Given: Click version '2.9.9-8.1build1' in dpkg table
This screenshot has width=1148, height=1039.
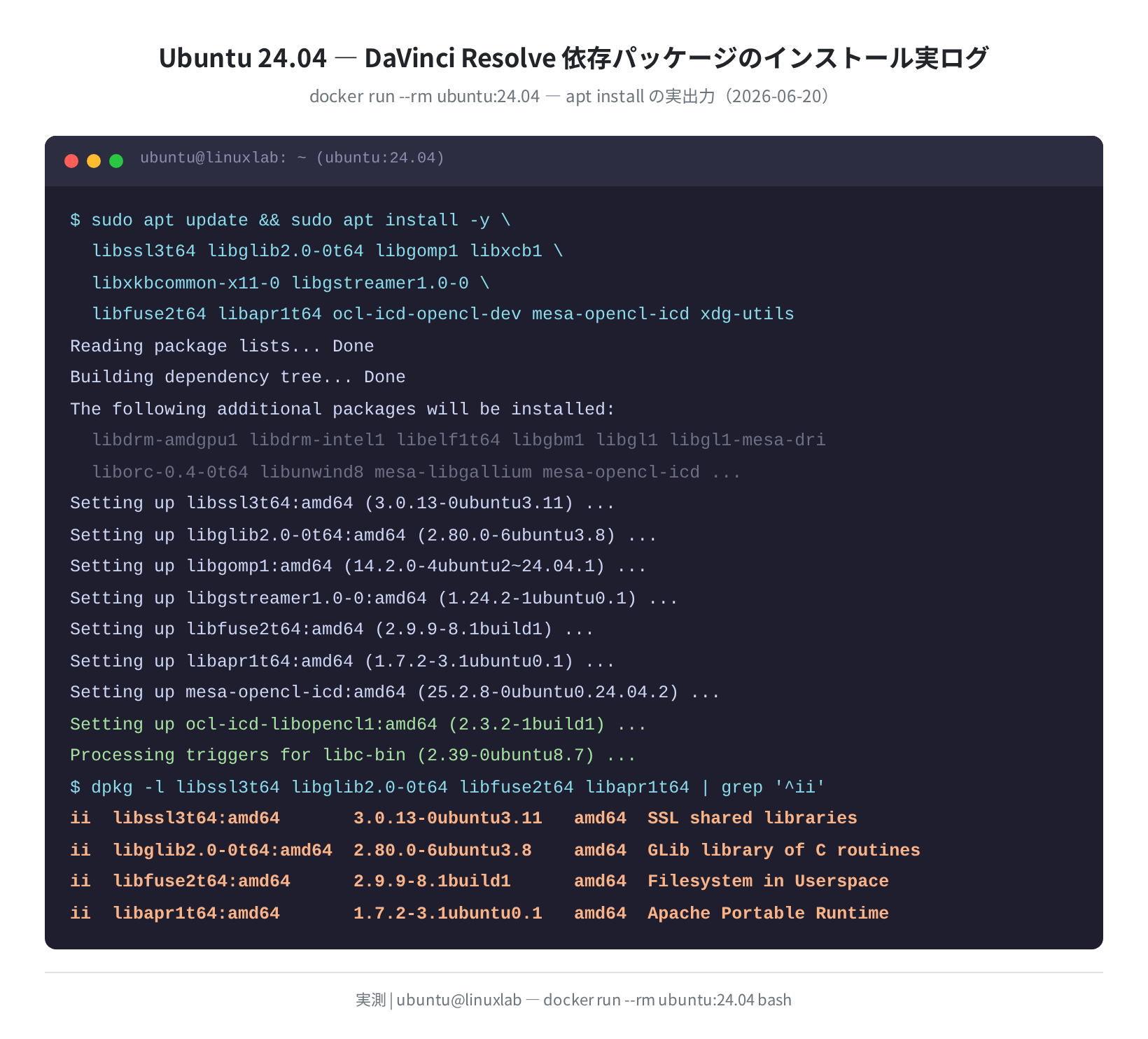Looking at the screenshot, I should tap(433, 881).
